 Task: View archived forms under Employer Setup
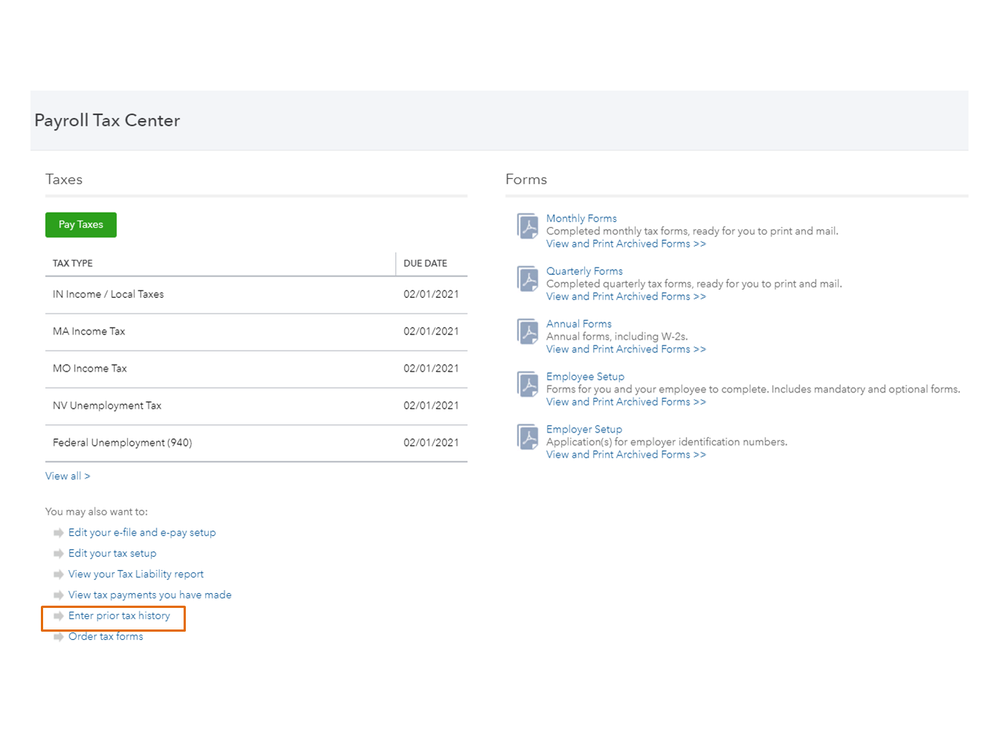click(625, 455)
